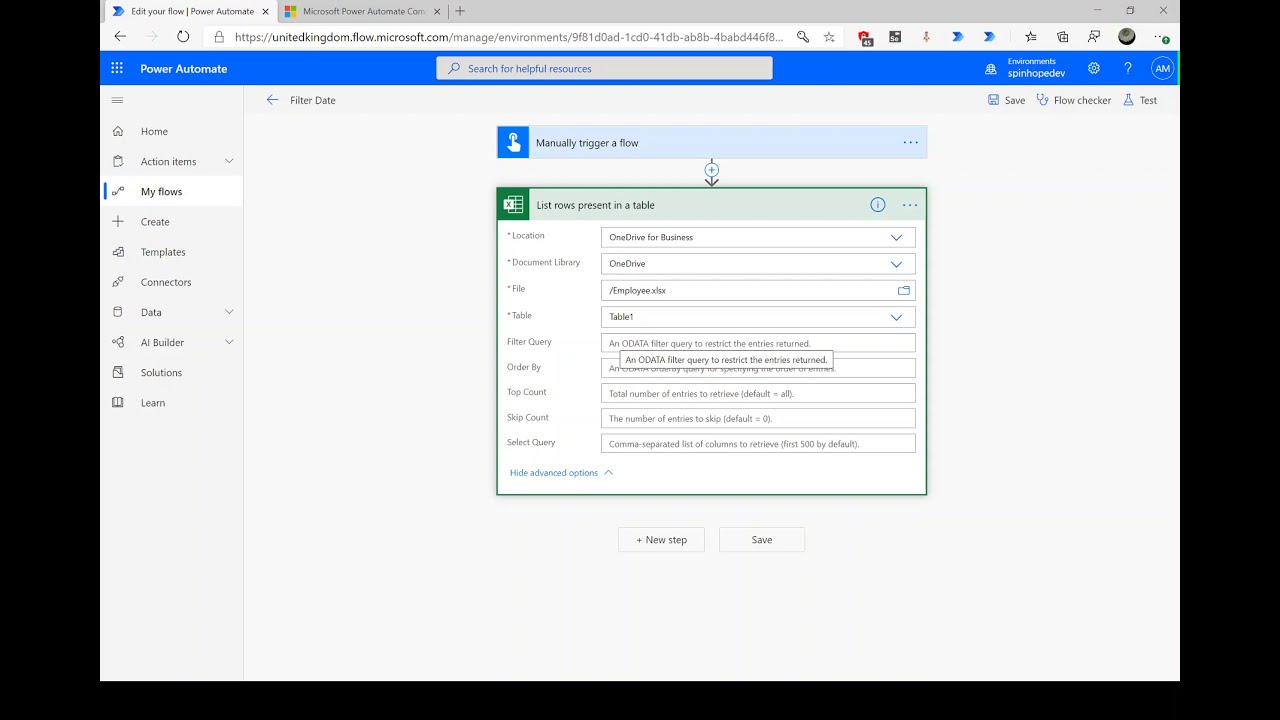The width and height of the screenshot is (1280, 720).
Task: Open the file picker folder icon
Action: pos(904,290)
